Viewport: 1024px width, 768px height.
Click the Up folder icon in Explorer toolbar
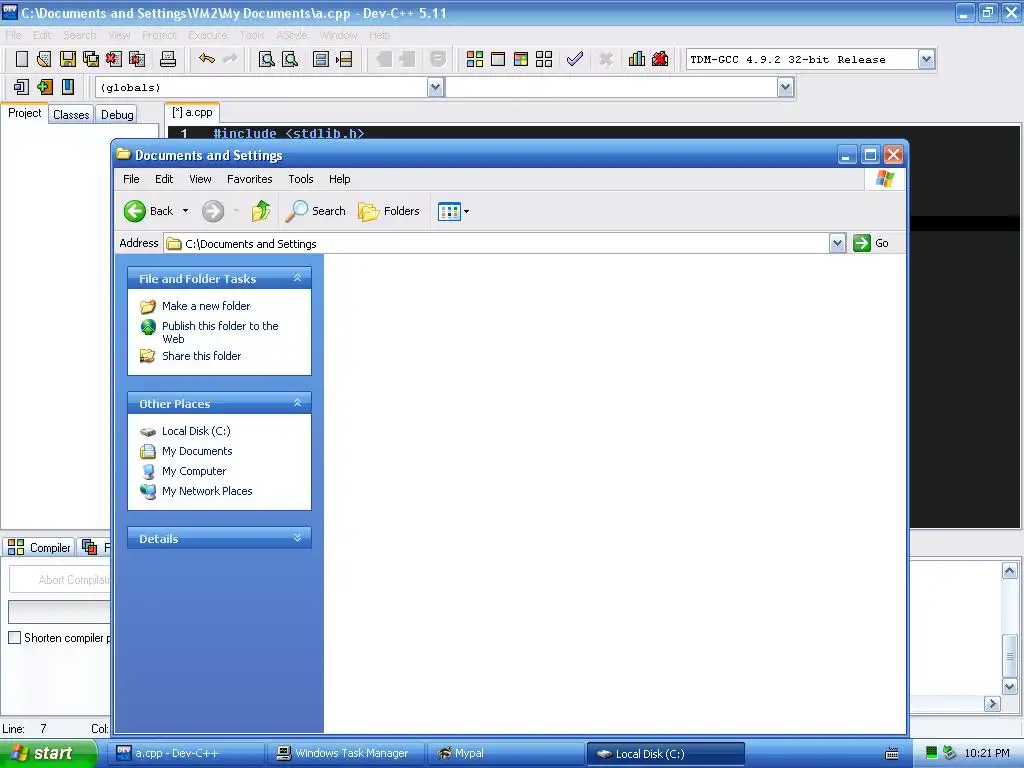261,211
